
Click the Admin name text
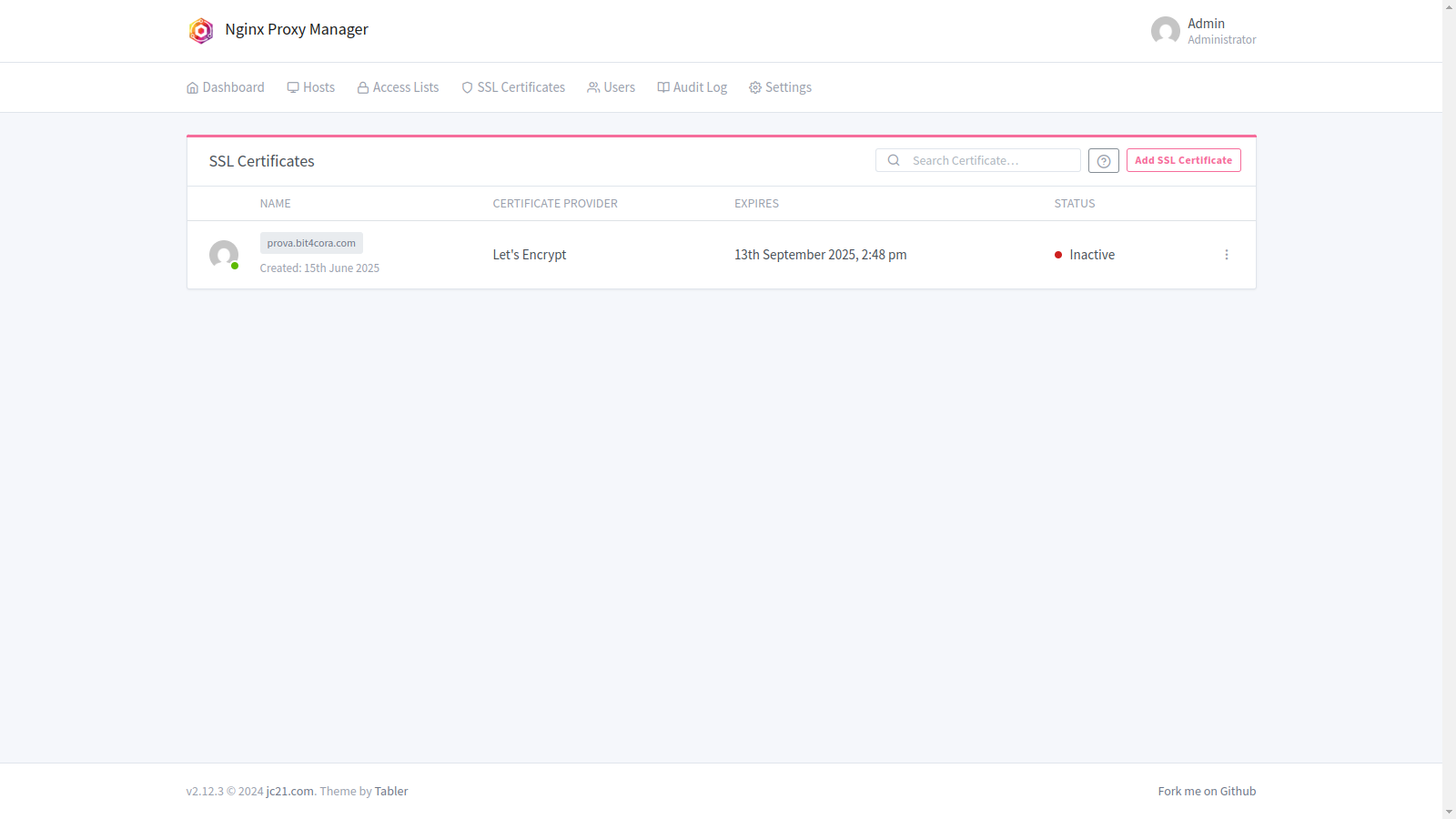[x=1206, y=24]
